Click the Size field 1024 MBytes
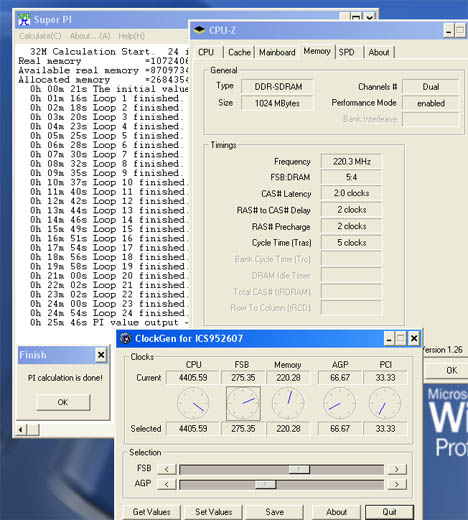468x520 pixels. 277,103
